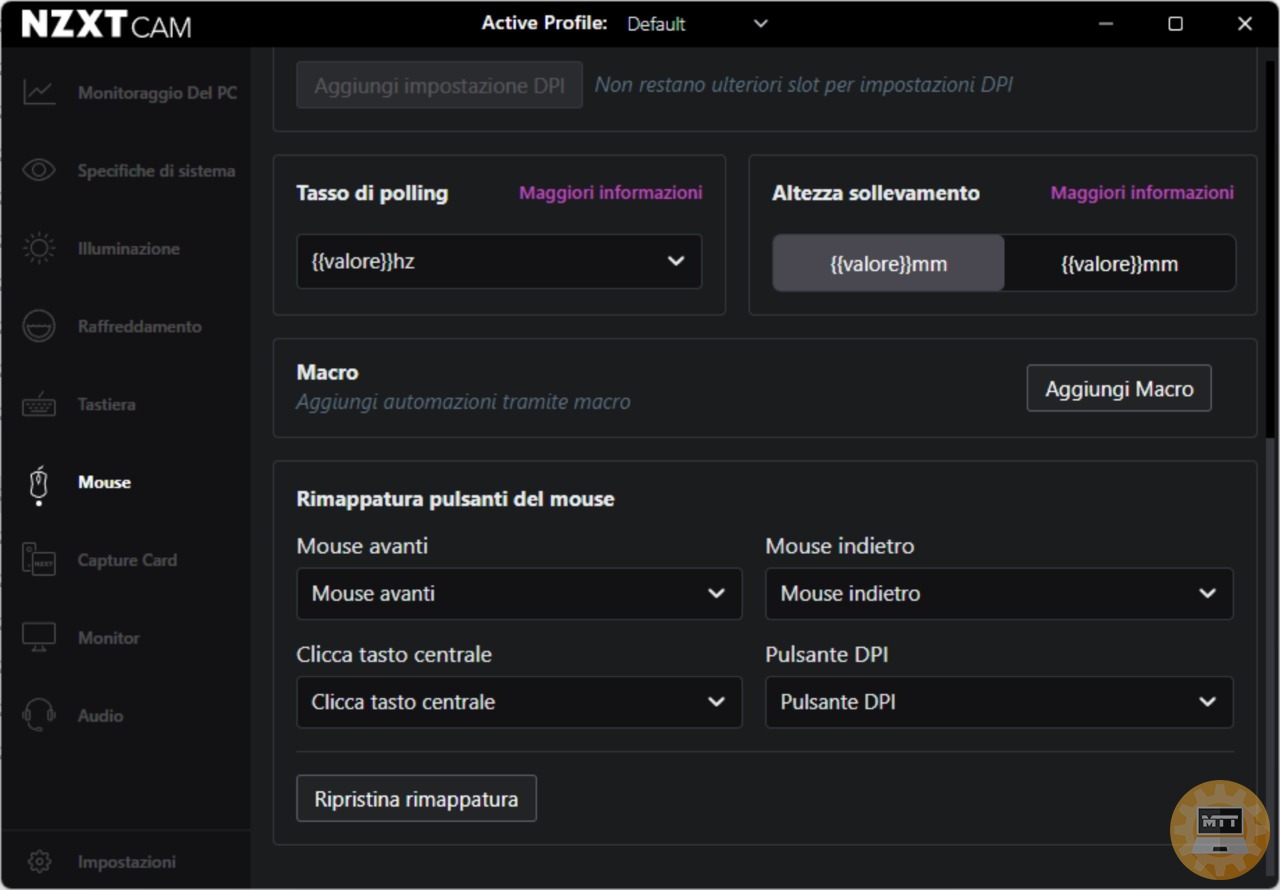This screenshot has height=890, width=1280.
Task: Click the Aggiungi Macro button
Action: click(1119, 389)
